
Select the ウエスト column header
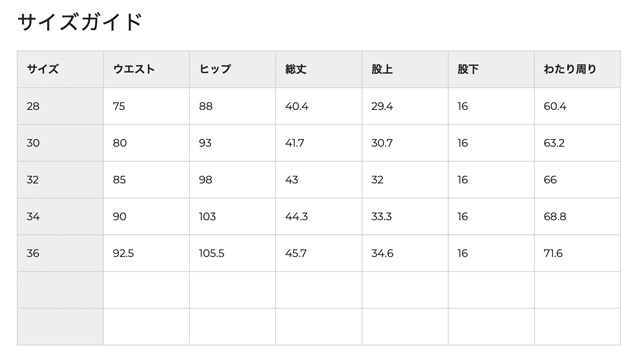(147, 69)
